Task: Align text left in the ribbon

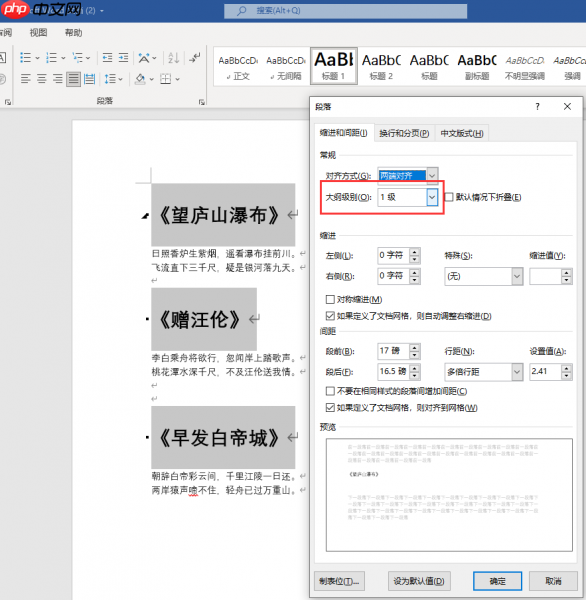Action: (26, 79)
